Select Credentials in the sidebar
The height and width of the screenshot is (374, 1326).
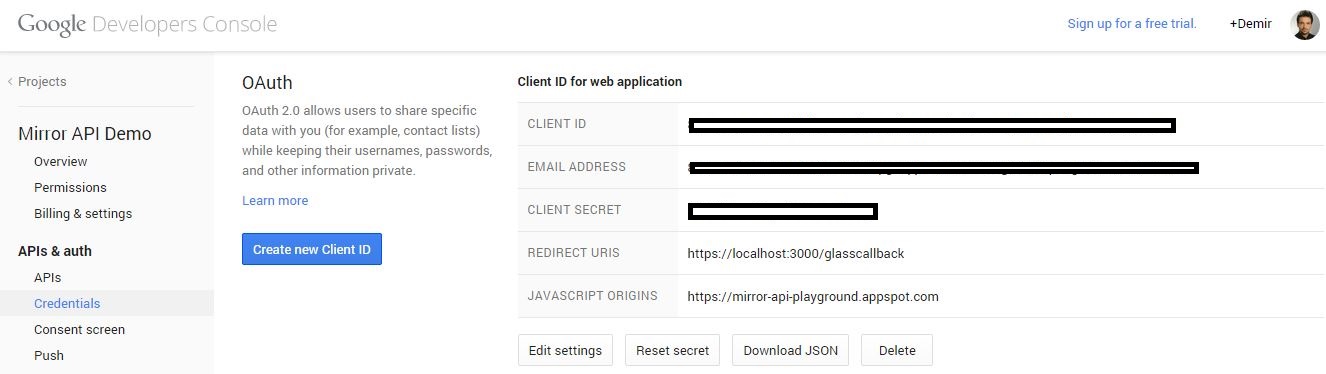tap(67, 303)
